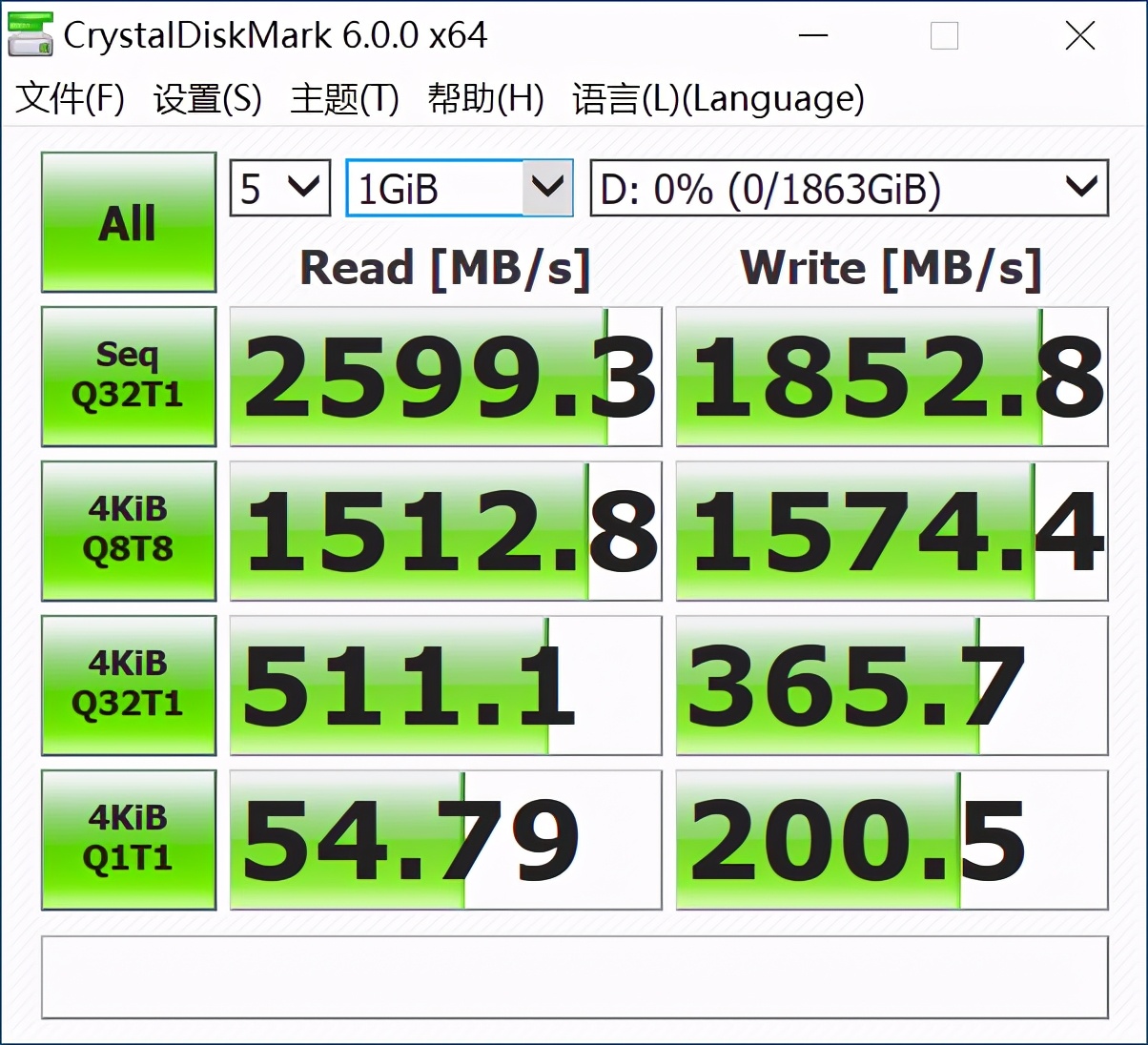The width and height of the screenshot is (1148, 1045).
Task: Run all benchmarks with the All button
Action: pos(129,222)
